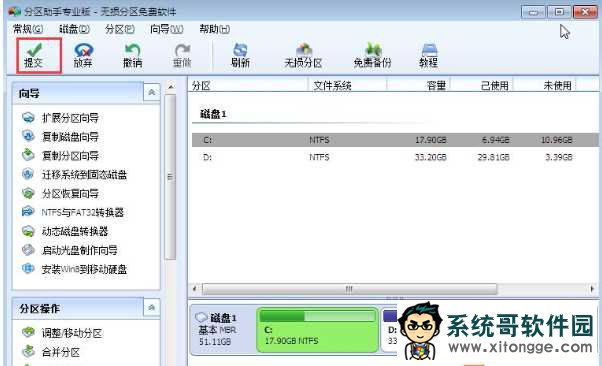Image resolution: width=602 pixels, height=366 pixels.
Task: Launch the 扩展分区向导 wizard
Action: 70,118
